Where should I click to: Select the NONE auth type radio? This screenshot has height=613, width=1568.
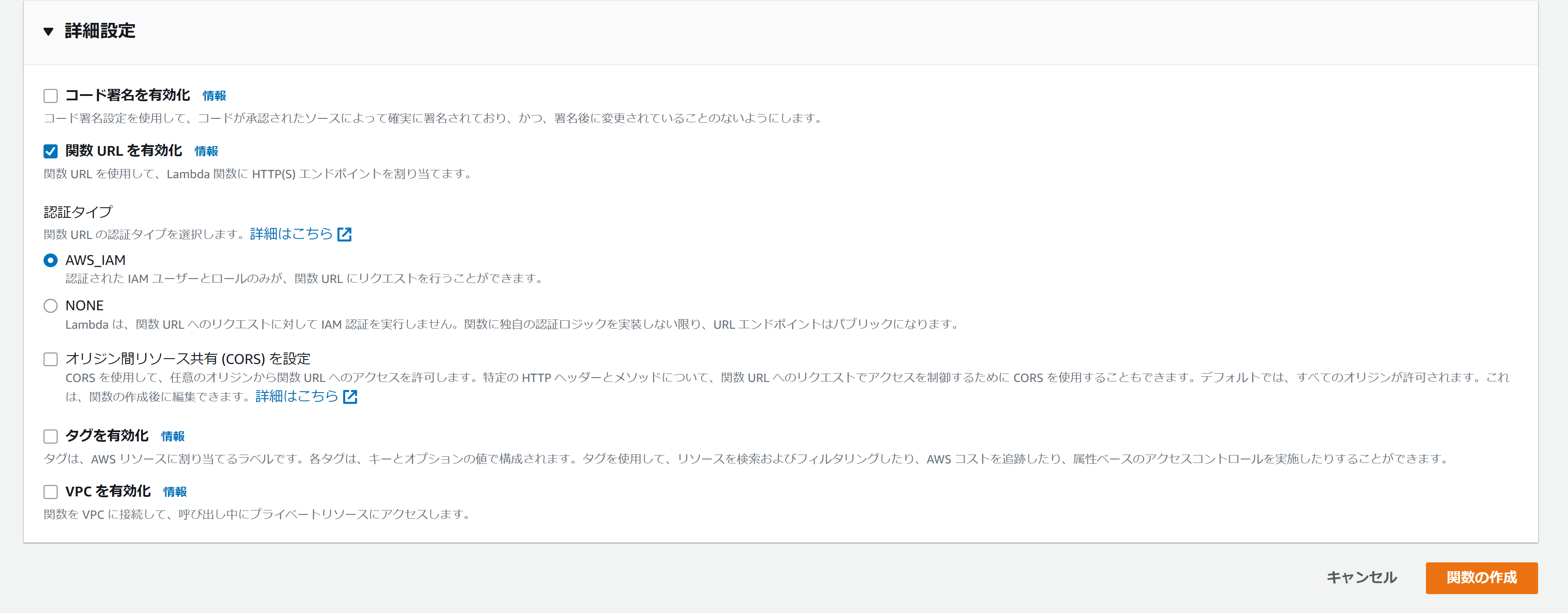point(51,305)
